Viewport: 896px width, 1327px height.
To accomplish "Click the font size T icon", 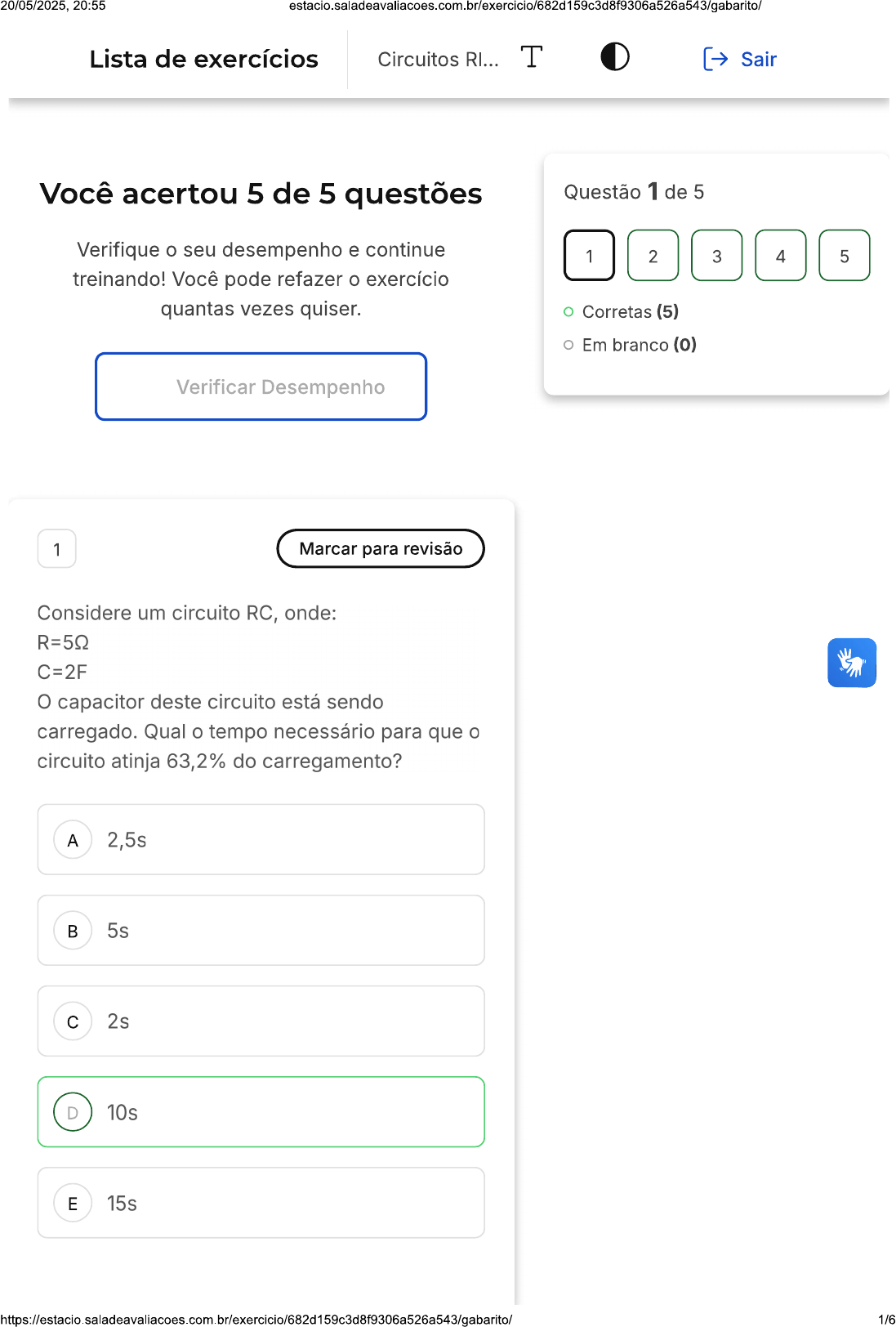I will tap(531, 57).
